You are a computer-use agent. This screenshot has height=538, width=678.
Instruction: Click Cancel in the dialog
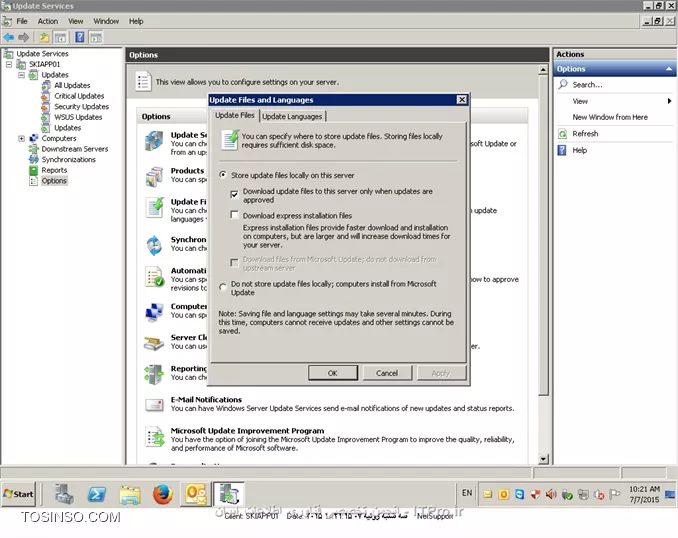point(387,373)
